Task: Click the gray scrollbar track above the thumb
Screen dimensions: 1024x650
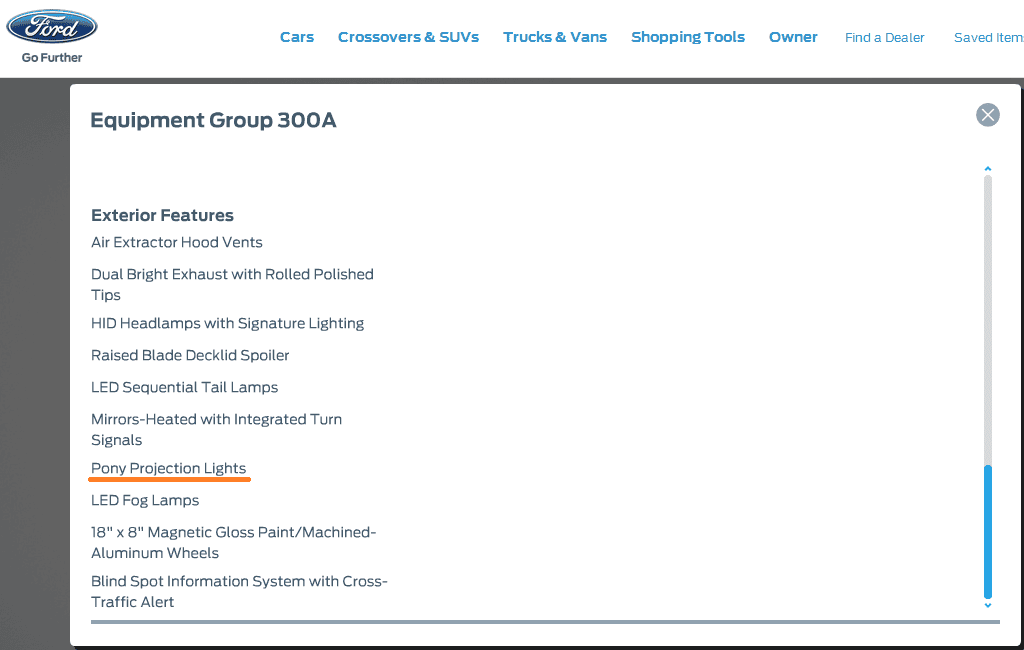Action: (987, 319)
